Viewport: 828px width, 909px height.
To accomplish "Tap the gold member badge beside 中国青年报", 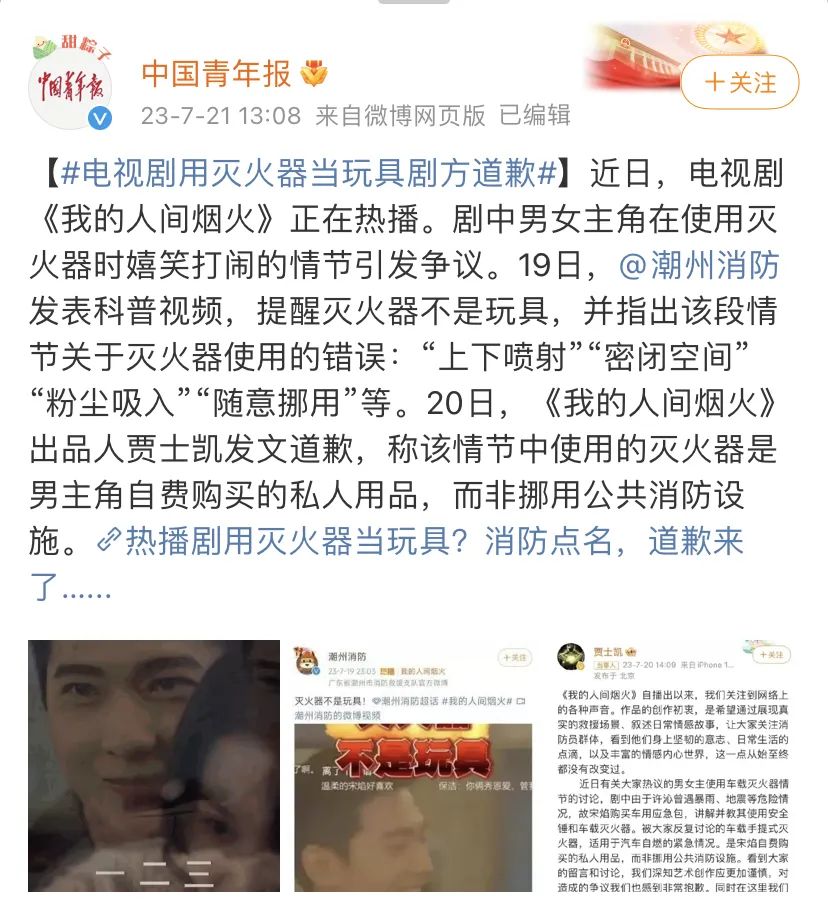I will [314, 74].
